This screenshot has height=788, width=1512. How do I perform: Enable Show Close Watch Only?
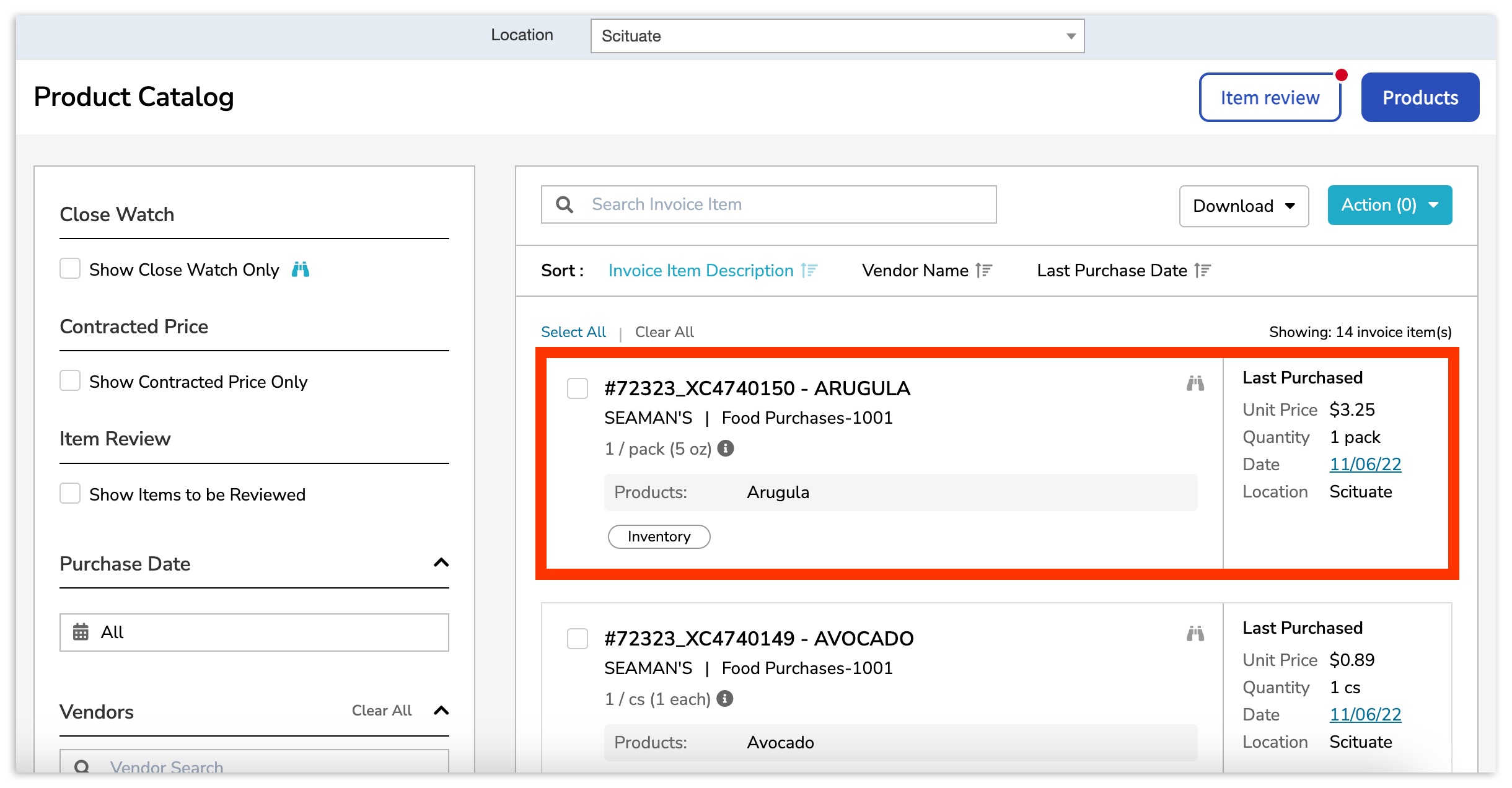tap(70, 268)
